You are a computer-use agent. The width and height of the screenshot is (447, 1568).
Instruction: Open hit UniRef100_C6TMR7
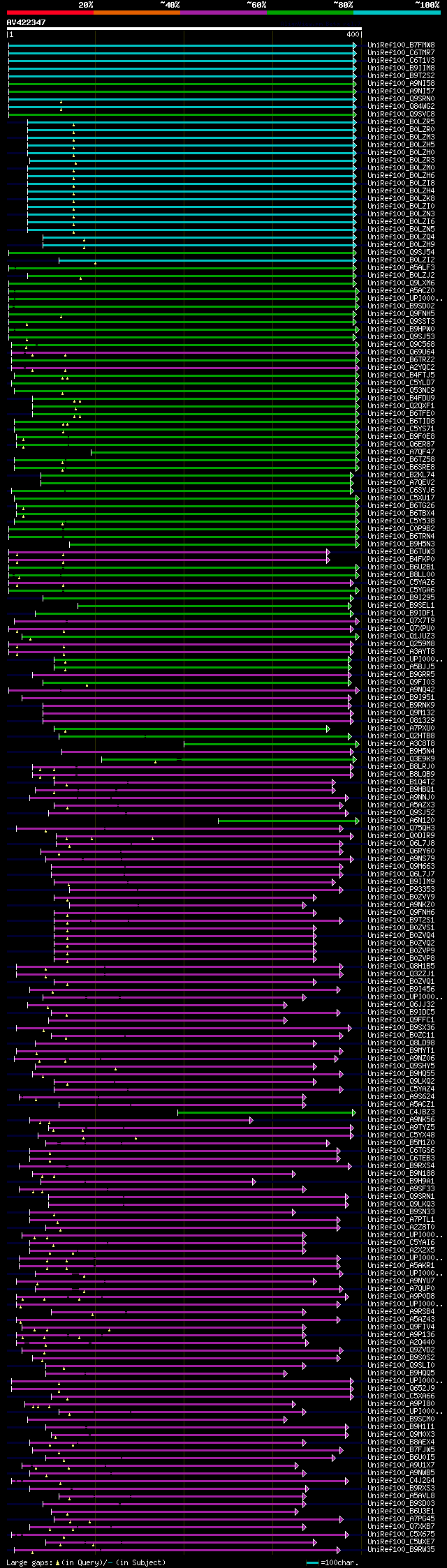pyautogui.click(x=401, y=52)
